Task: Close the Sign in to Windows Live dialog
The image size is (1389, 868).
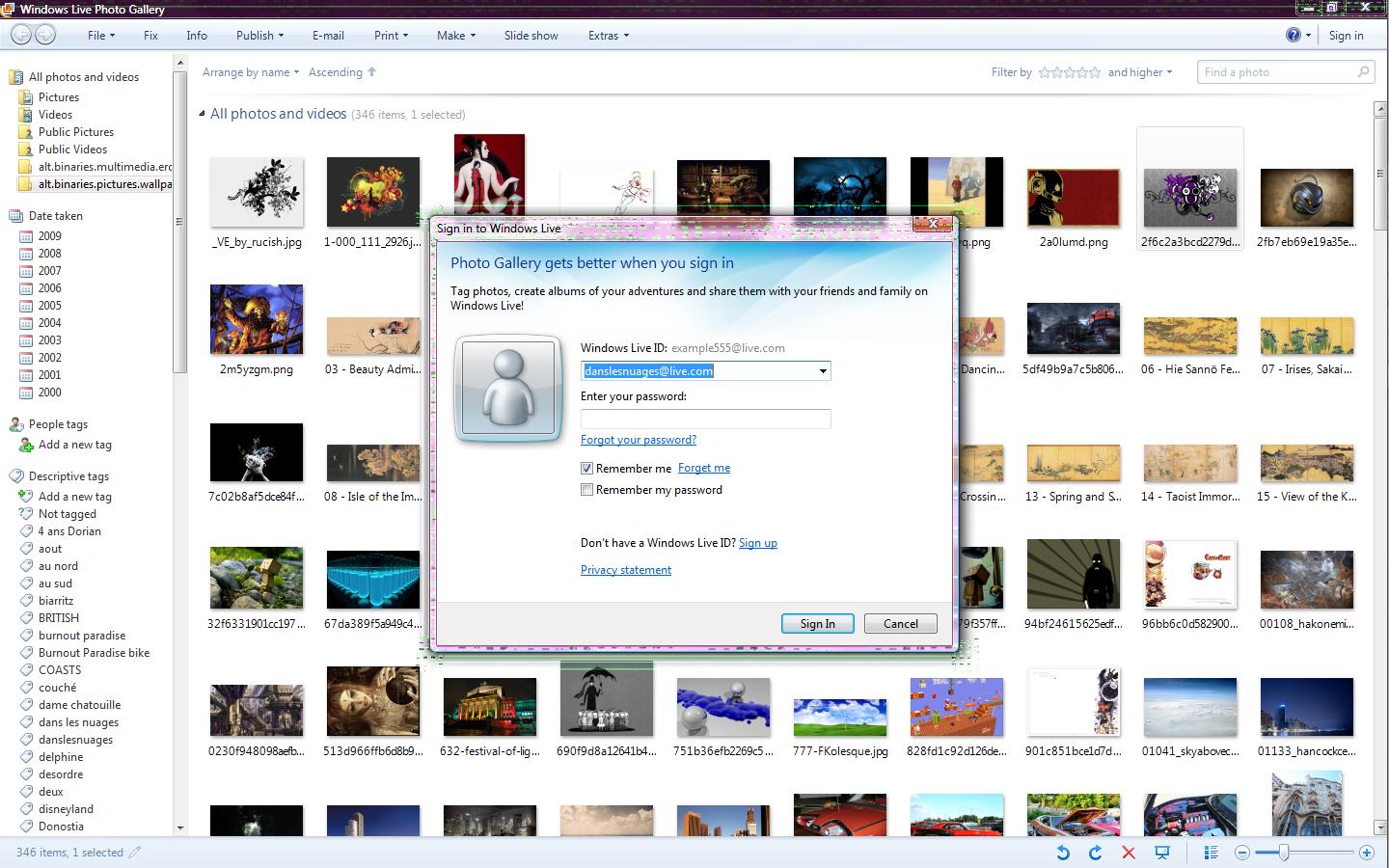Action: click(x=933, y=224)
